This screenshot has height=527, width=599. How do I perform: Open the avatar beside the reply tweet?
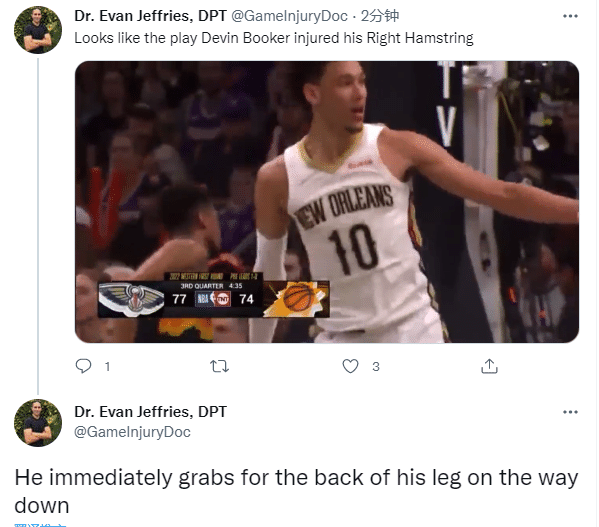pos(38,423)
